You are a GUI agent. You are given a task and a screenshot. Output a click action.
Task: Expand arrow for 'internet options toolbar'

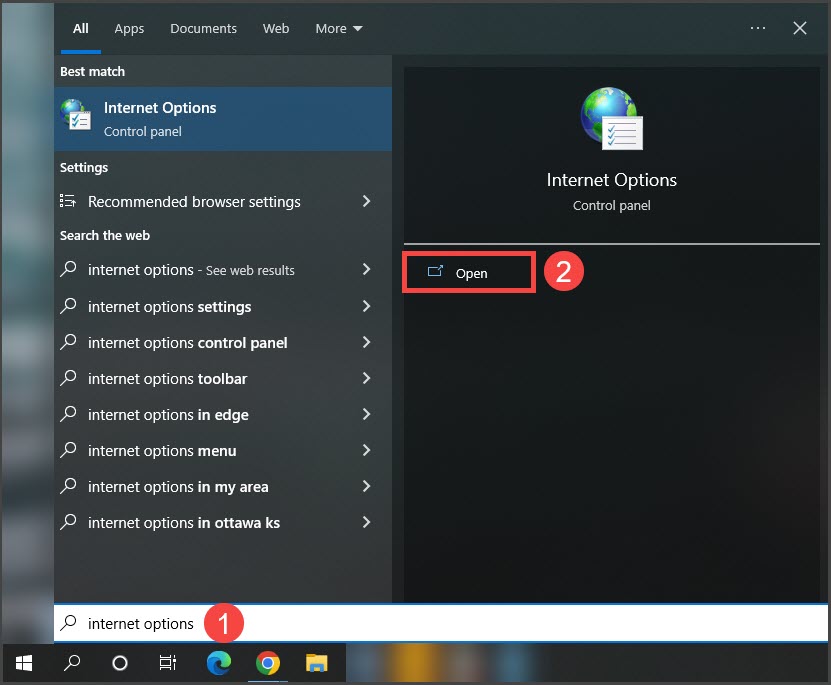coord(366,378)
